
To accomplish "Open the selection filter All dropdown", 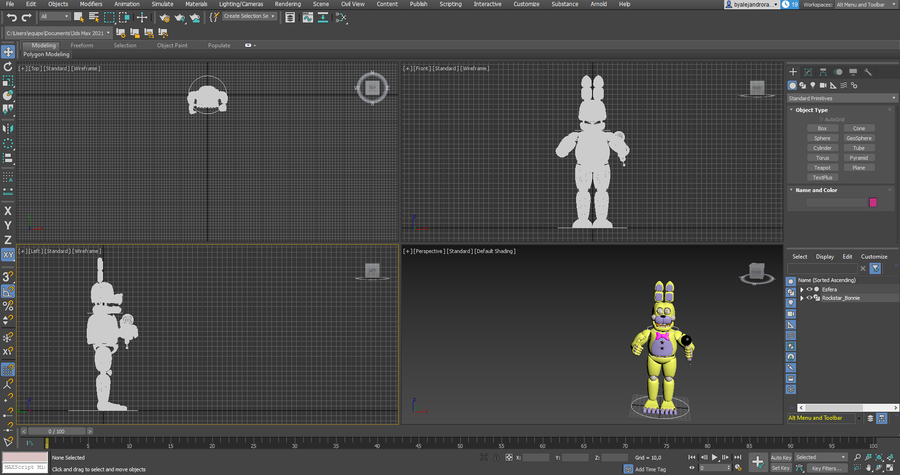I will tap(55, 17).
